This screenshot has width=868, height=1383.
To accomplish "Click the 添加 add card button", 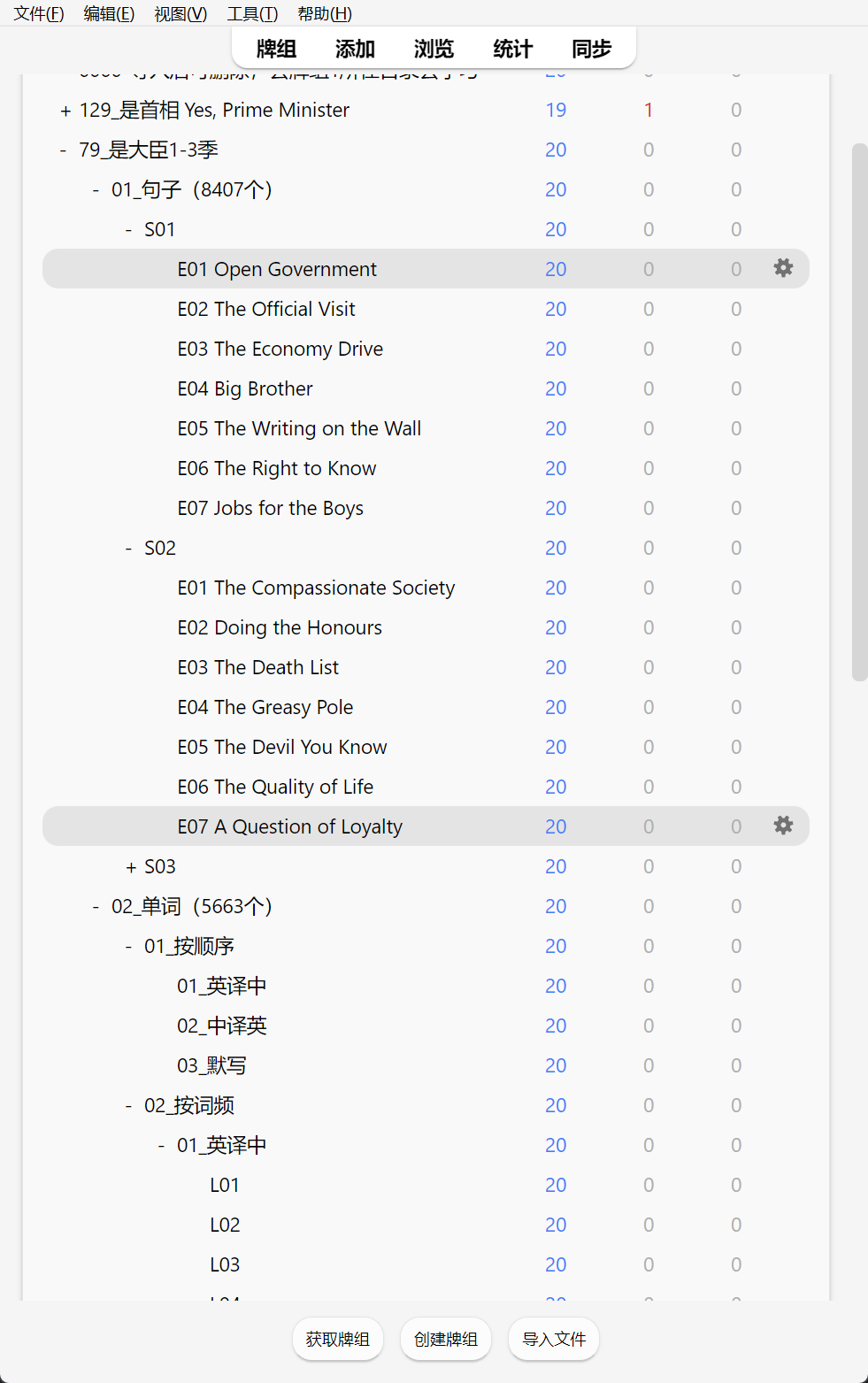I will tap(355, 49).
